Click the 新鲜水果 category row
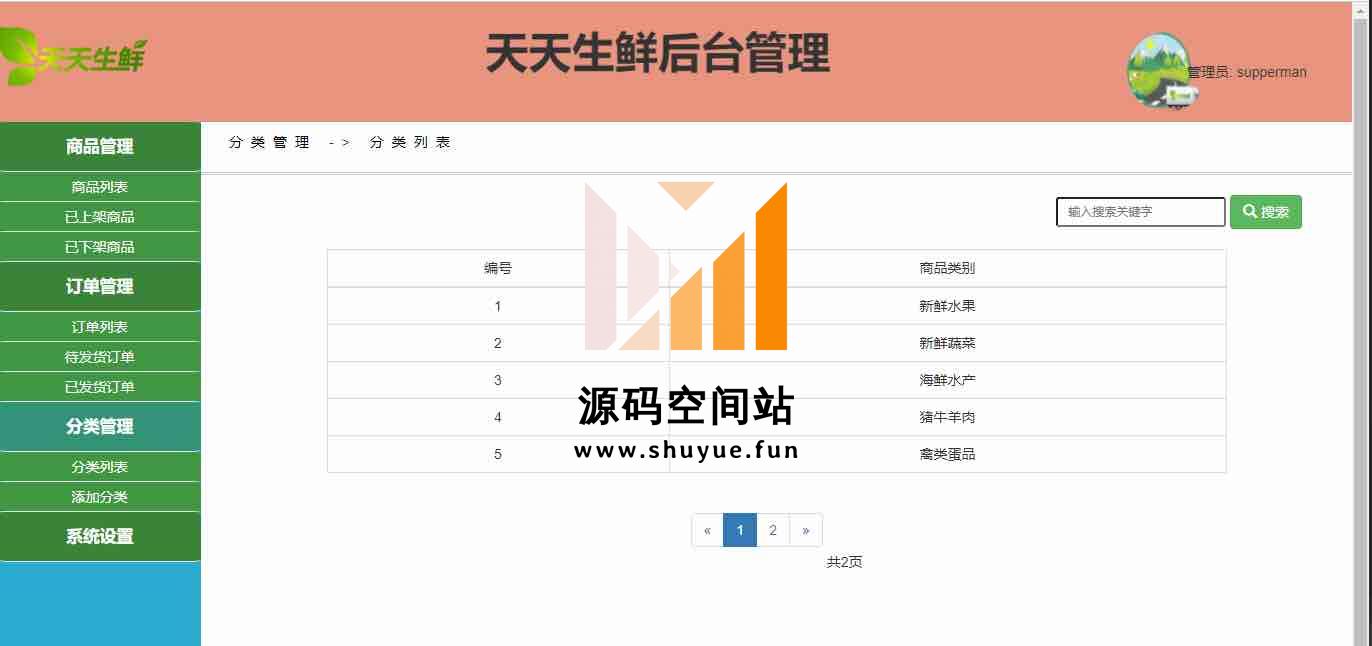Image resolution: width=1372 pixels, height=646 pixels. pos(946,306)
